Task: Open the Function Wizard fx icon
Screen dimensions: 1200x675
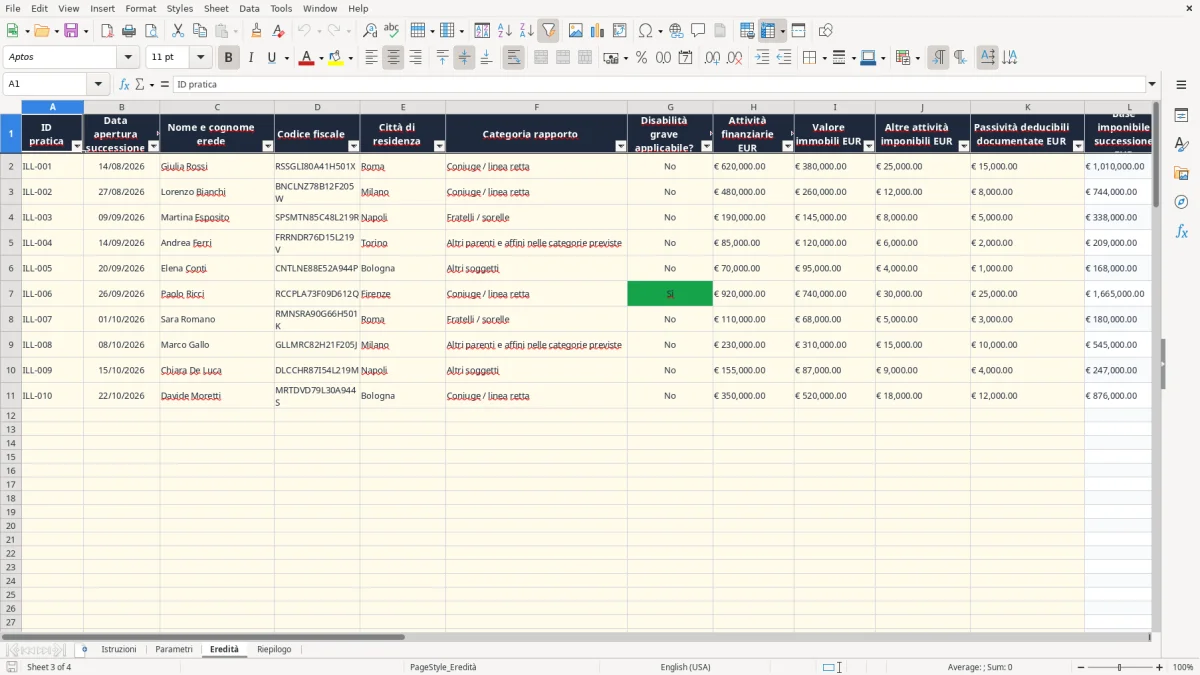Action: point(124,84)
